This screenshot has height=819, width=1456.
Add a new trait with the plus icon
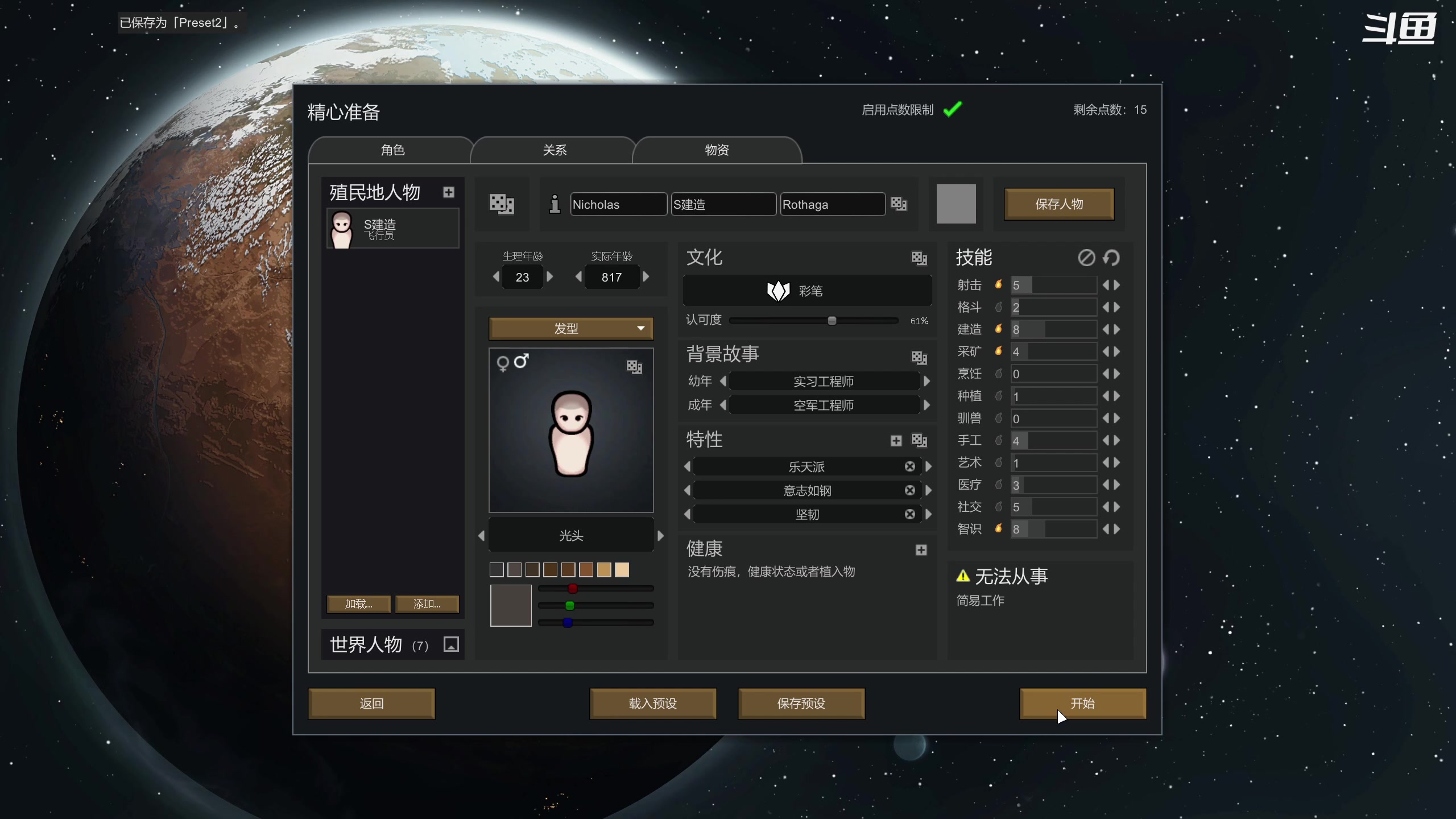(x=896, y=441)
